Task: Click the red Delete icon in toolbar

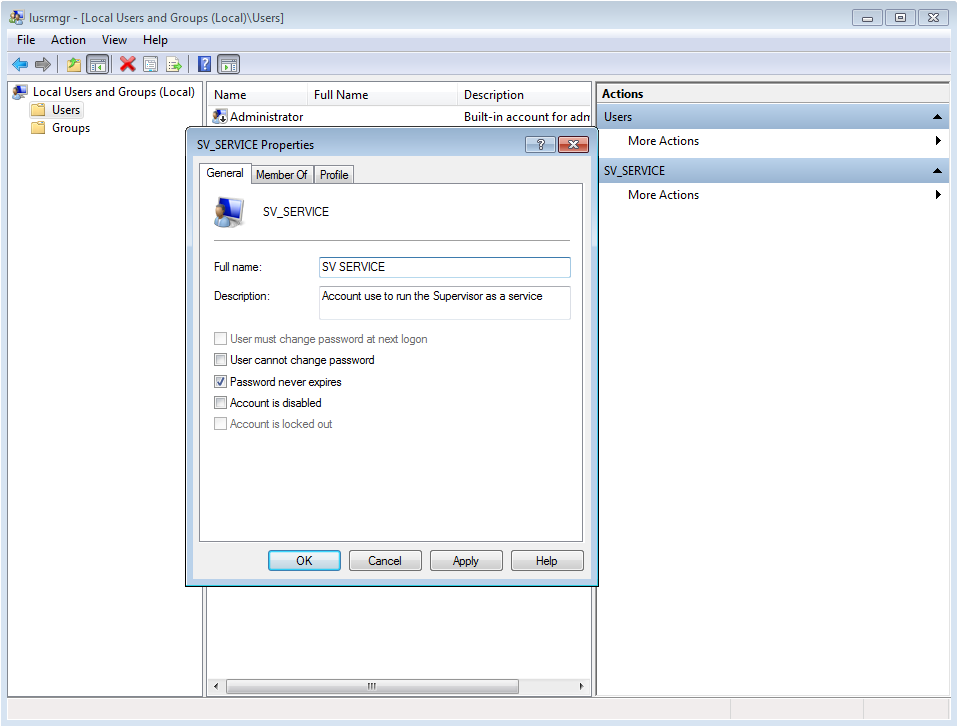Action: coord(127,64)
